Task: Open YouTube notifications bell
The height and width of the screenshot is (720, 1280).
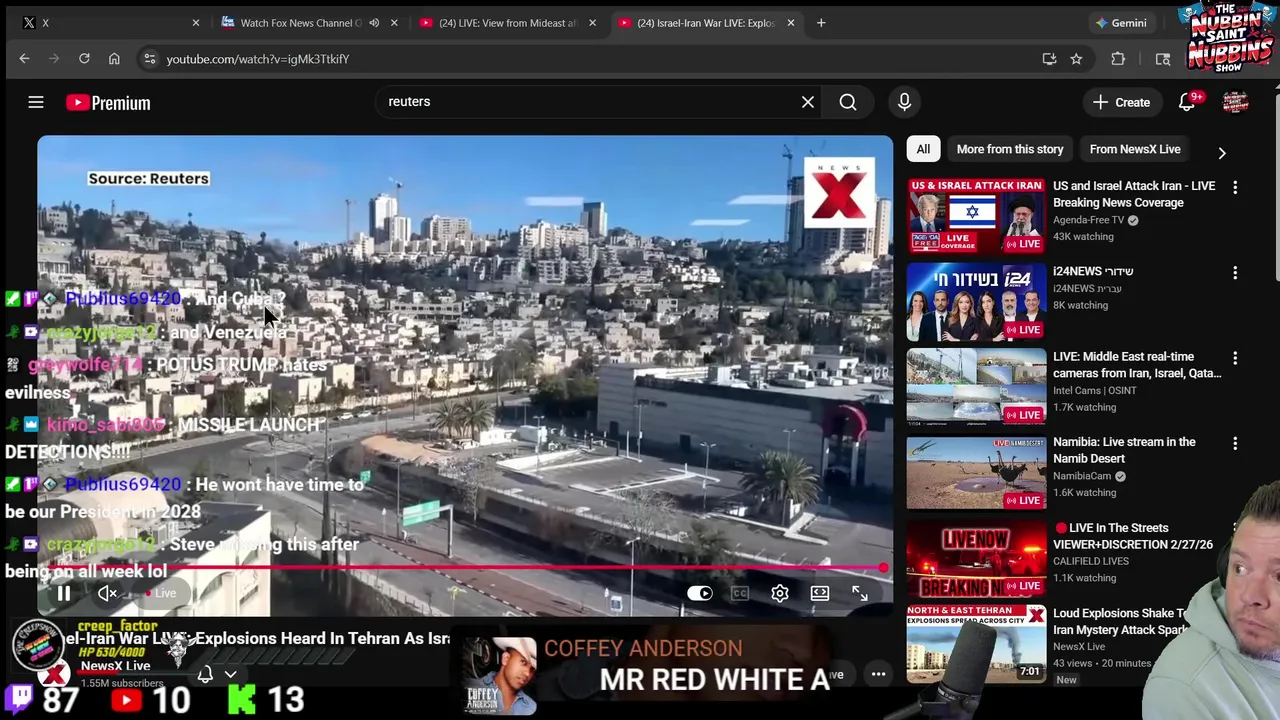Action: pos(1187,102)
